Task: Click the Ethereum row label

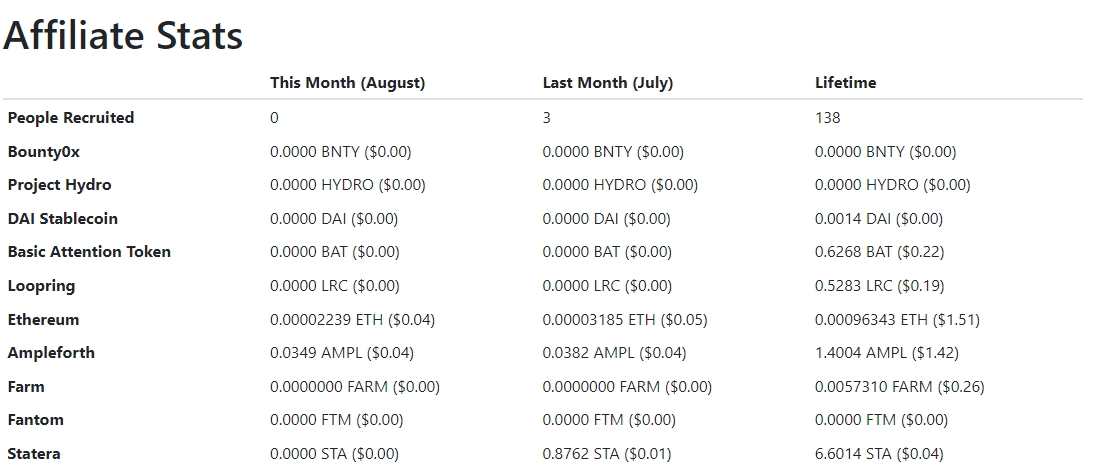Action: 43,320
